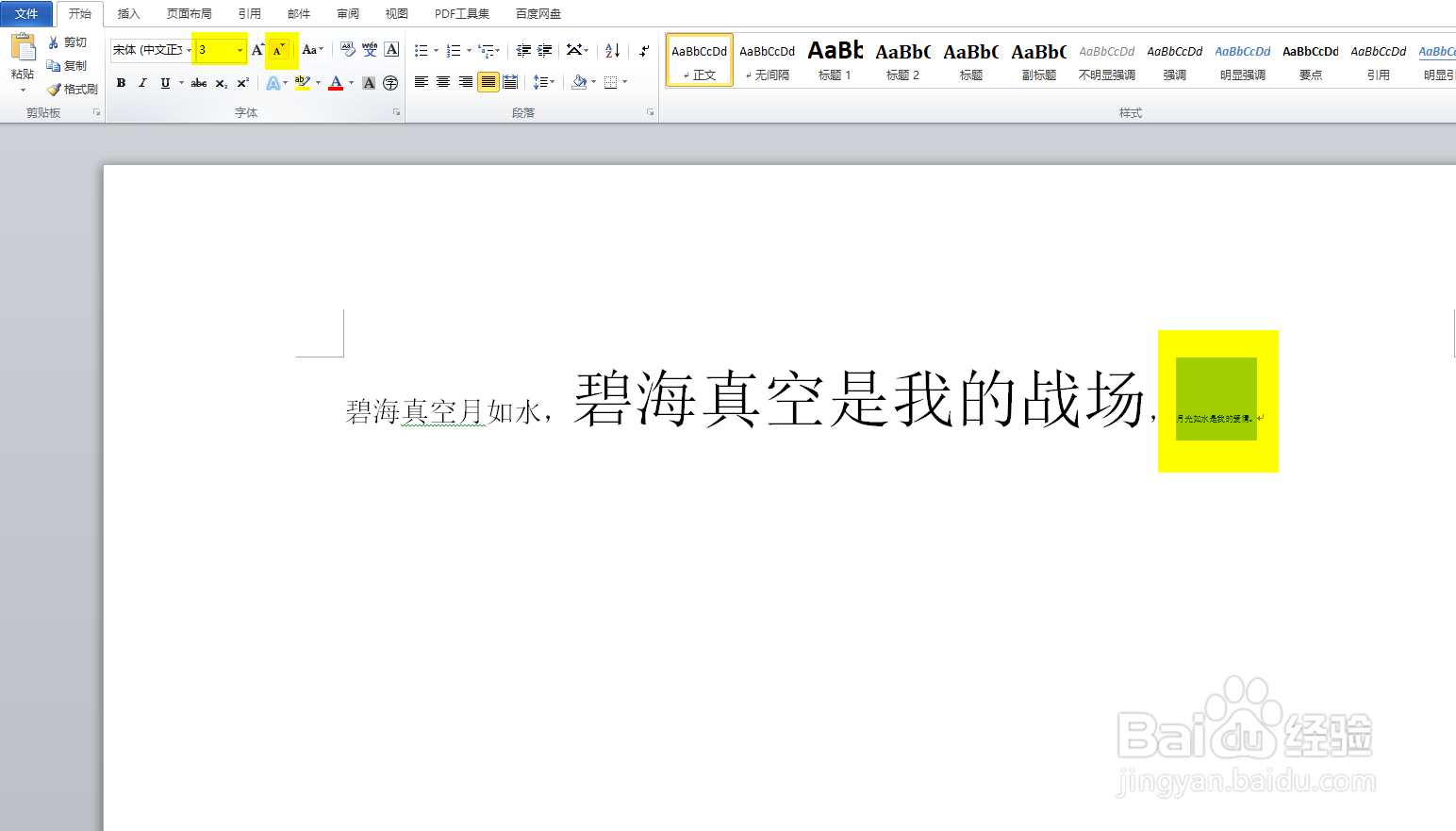Apply the 无间隔 style

click(768, 60)
